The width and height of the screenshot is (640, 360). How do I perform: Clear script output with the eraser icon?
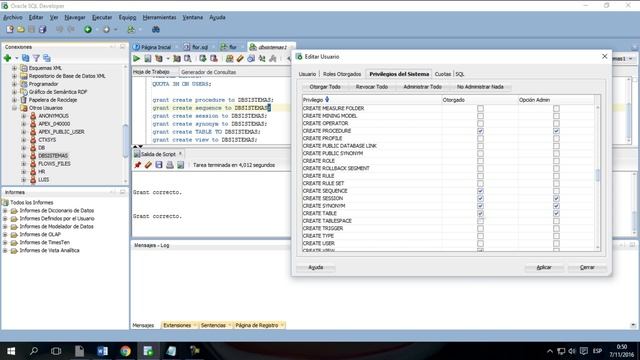click(148, 165)
